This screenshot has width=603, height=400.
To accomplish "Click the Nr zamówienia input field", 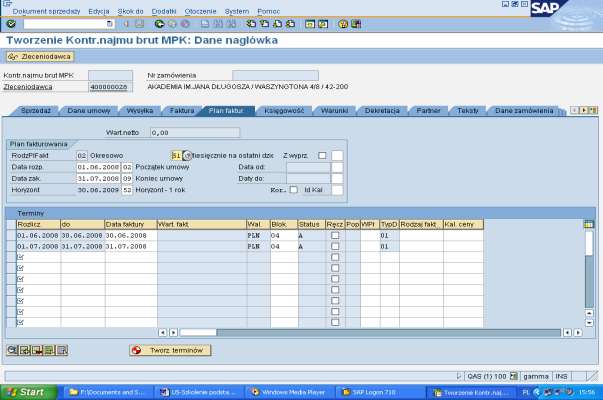I will [275, 75].
